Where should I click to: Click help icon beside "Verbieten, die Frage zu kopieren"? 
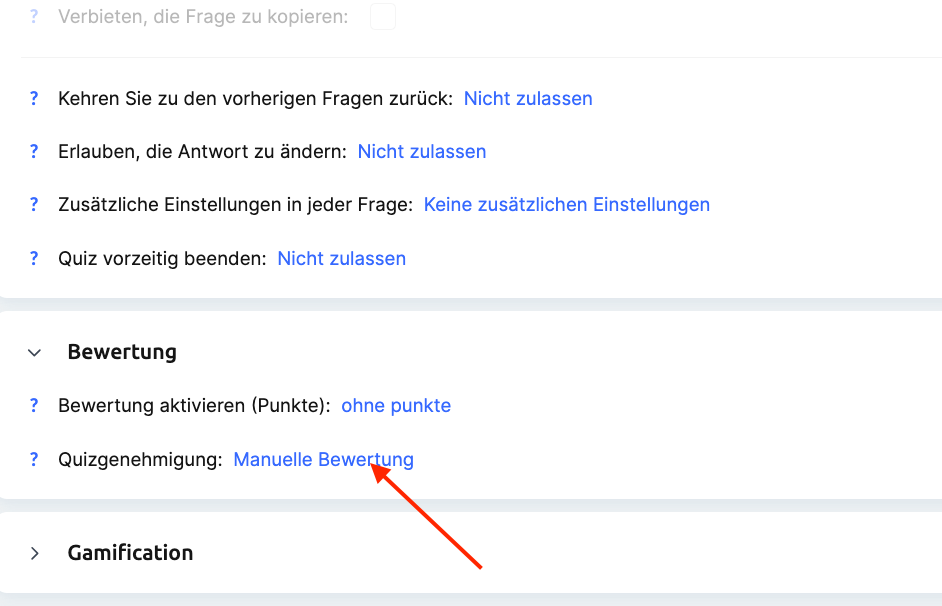click(34, 17)
